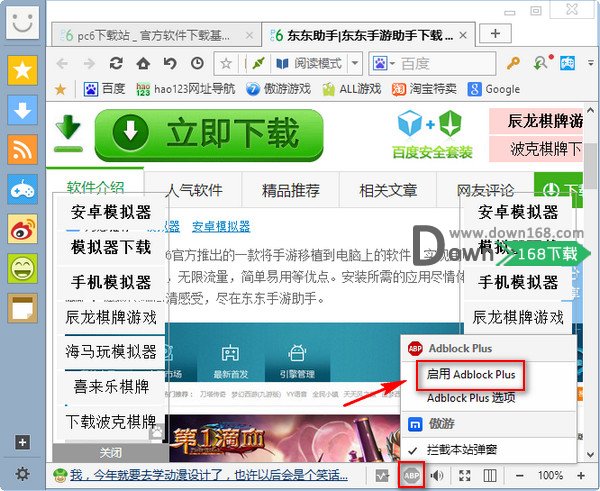The image size is (600, 491).
Task: Click 海马玩模拟器 in left ad panel
Action: 111,352
